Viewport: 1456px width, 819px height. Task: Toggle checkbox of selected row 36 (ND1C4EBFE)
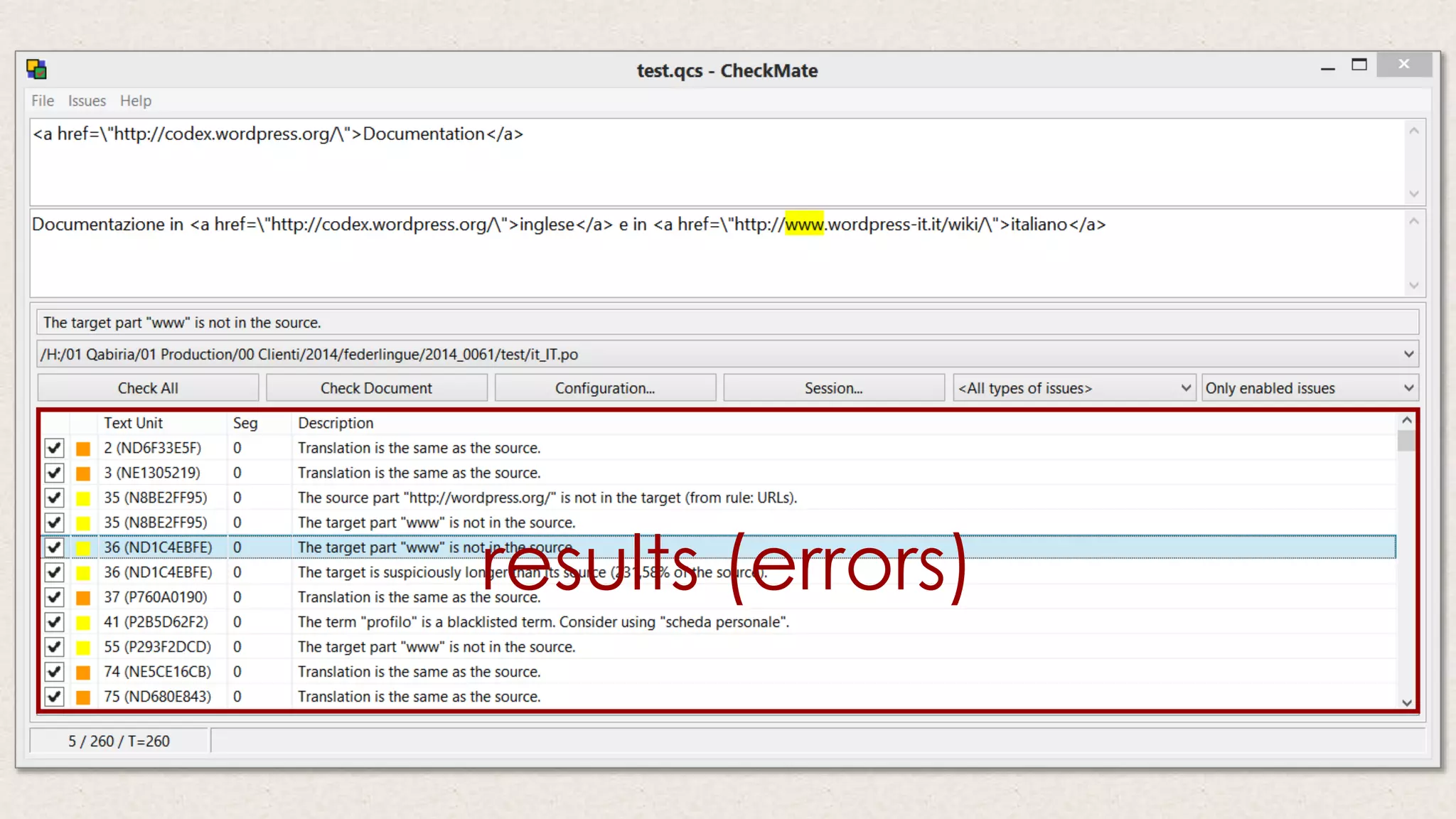coord(54,547)
